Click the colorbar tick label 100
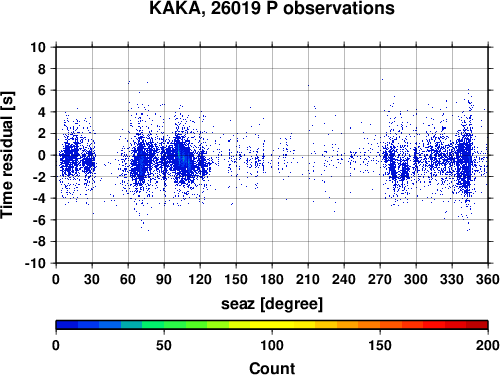The width and height of the screenshot is (500, 375). click(x=272, y=345)
